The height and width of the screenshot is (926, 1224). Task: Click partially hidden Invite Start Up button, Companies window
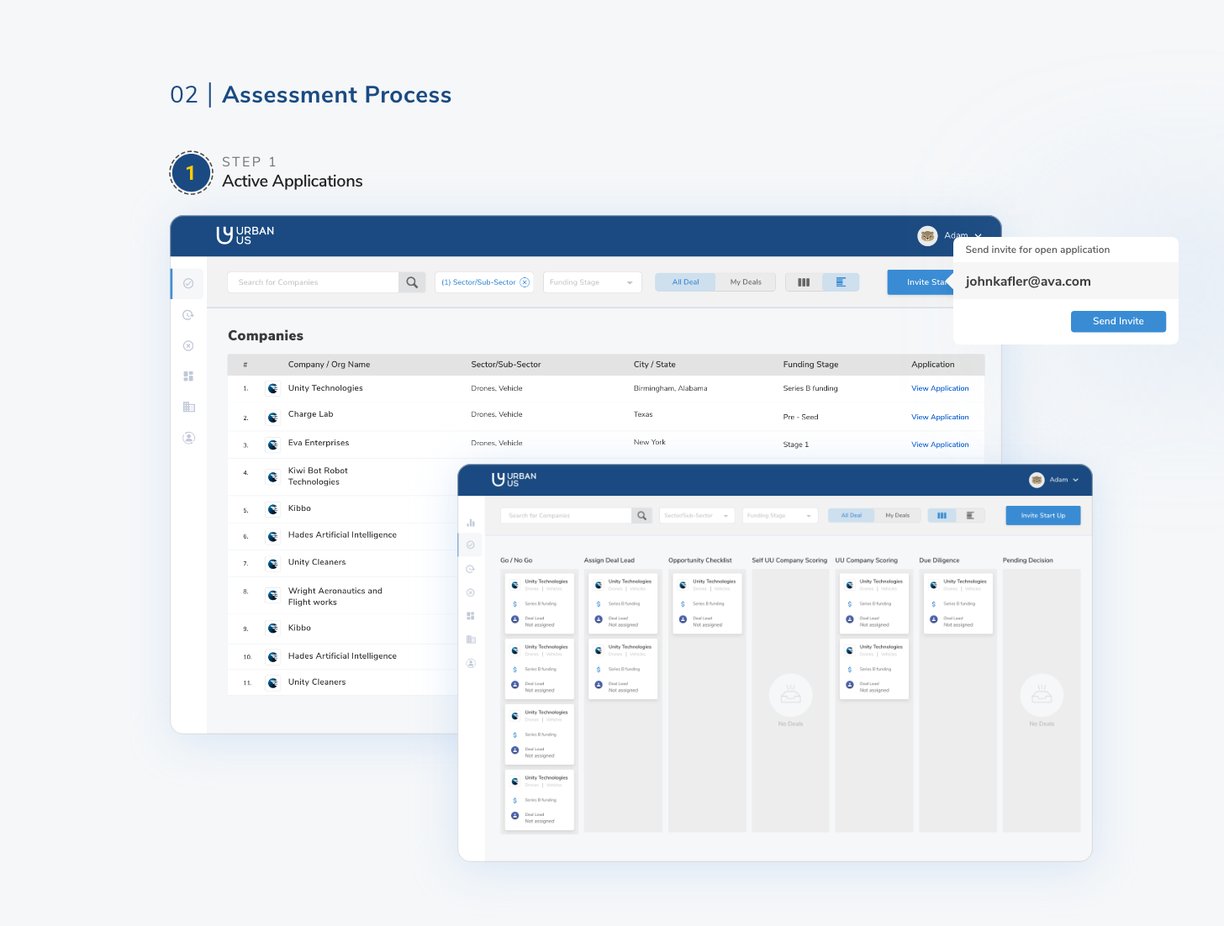[x=920, y=283]
